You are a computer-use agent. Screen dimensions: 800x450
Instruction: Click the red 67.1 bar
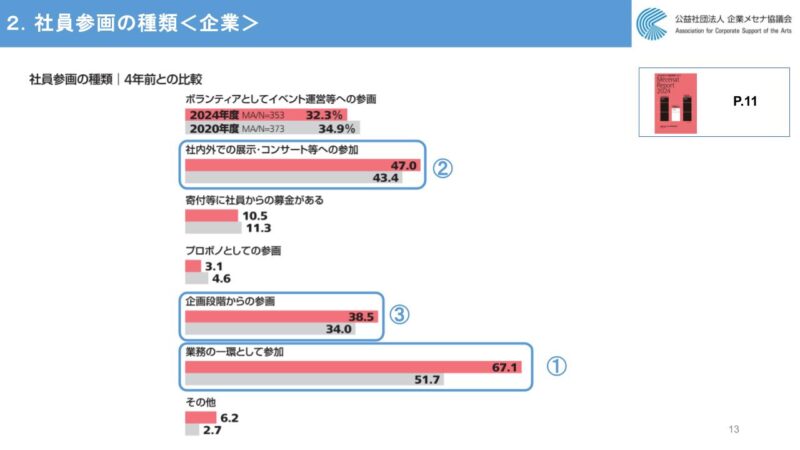[x=352, y=367]
